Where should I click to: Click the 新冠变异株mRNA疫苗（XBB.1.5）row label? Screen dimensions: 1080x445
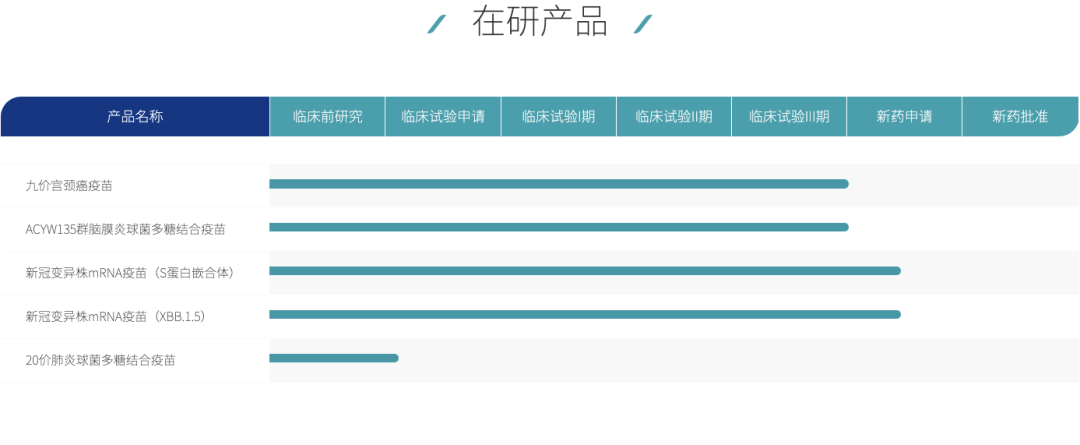[x=117, y=316]
